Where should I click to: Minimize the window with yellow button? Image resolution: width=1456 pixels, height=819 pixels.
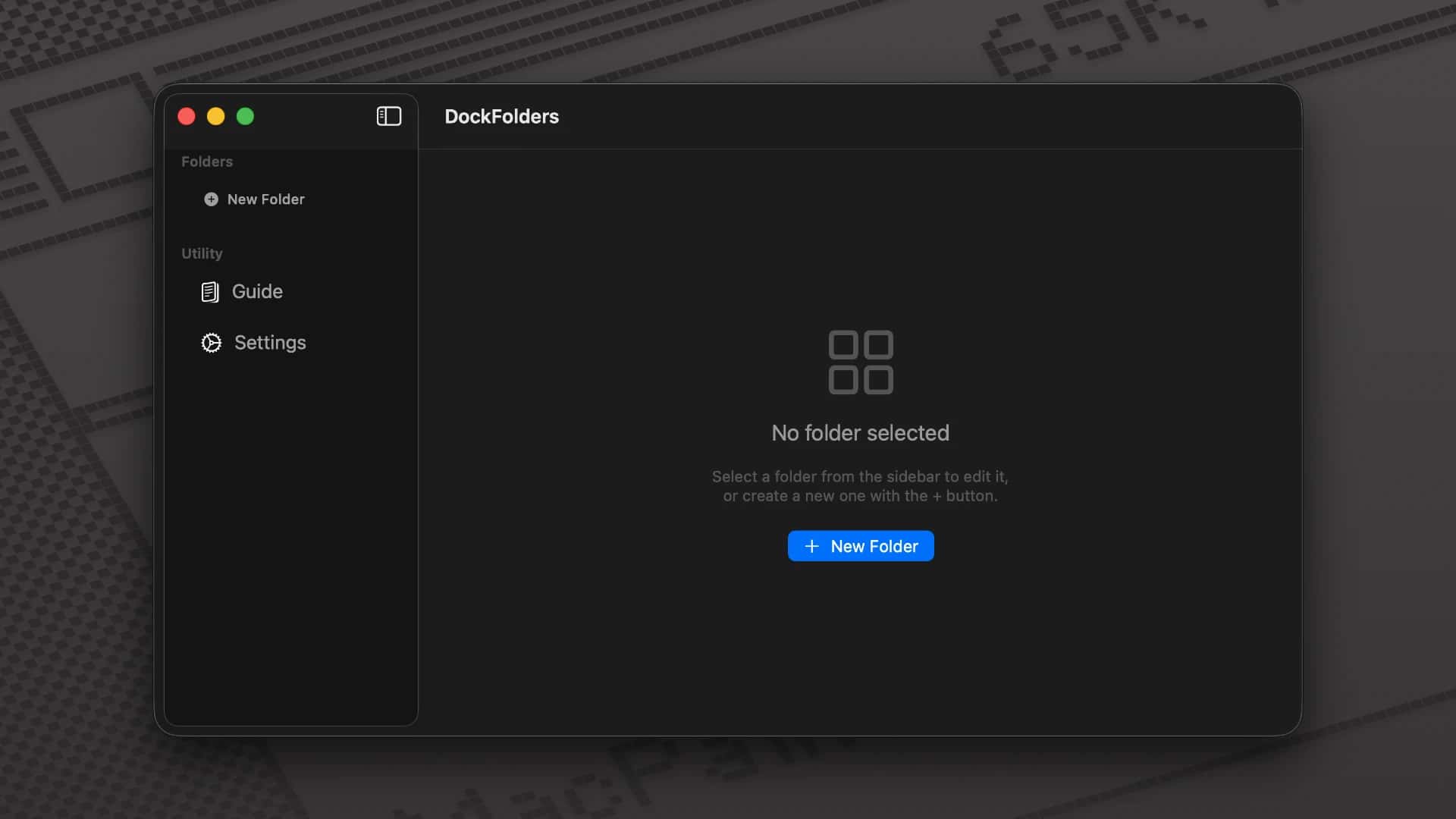[216, 116]
